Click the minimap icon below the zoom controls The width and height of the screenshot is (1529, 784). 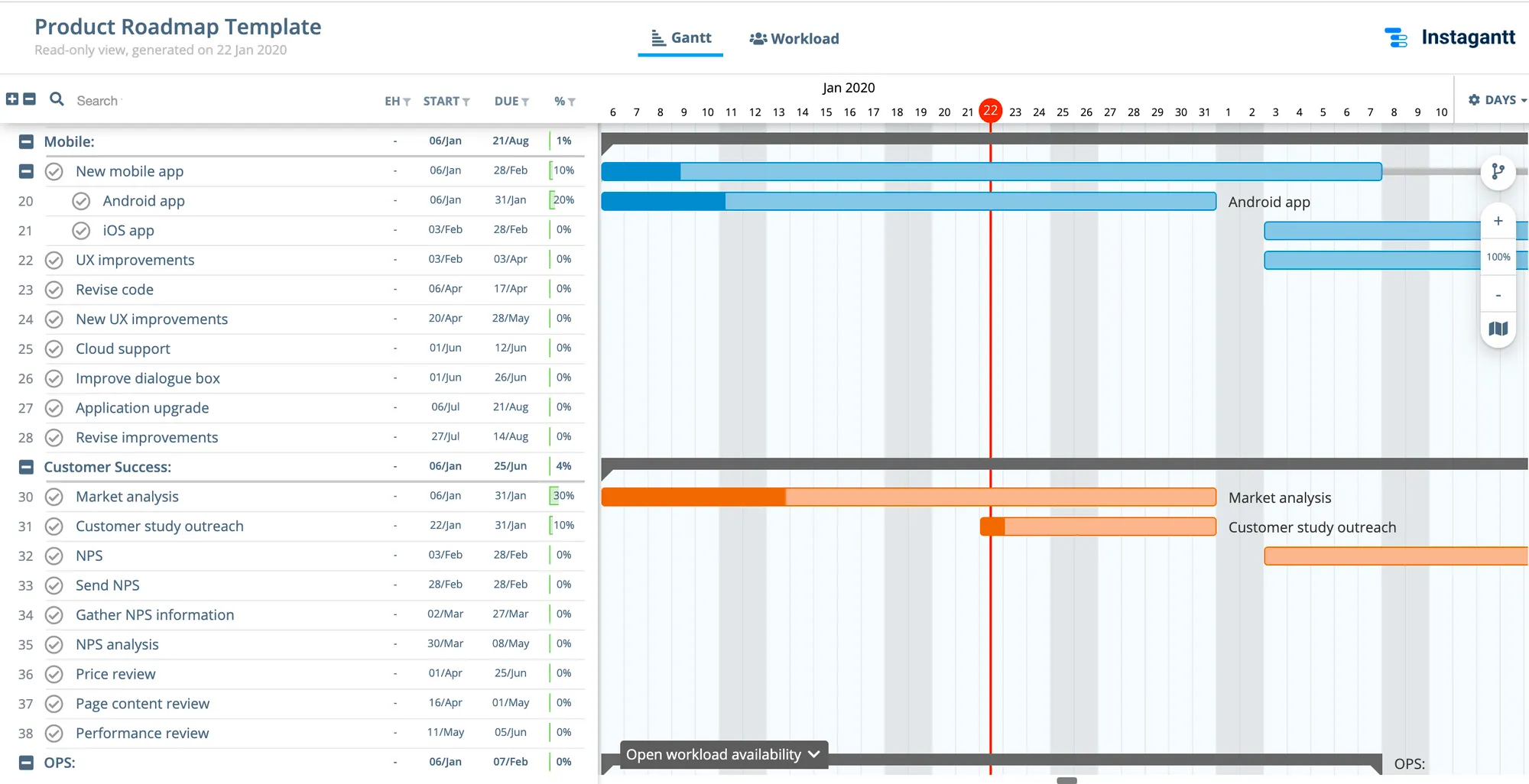[x=1498, y=329]
